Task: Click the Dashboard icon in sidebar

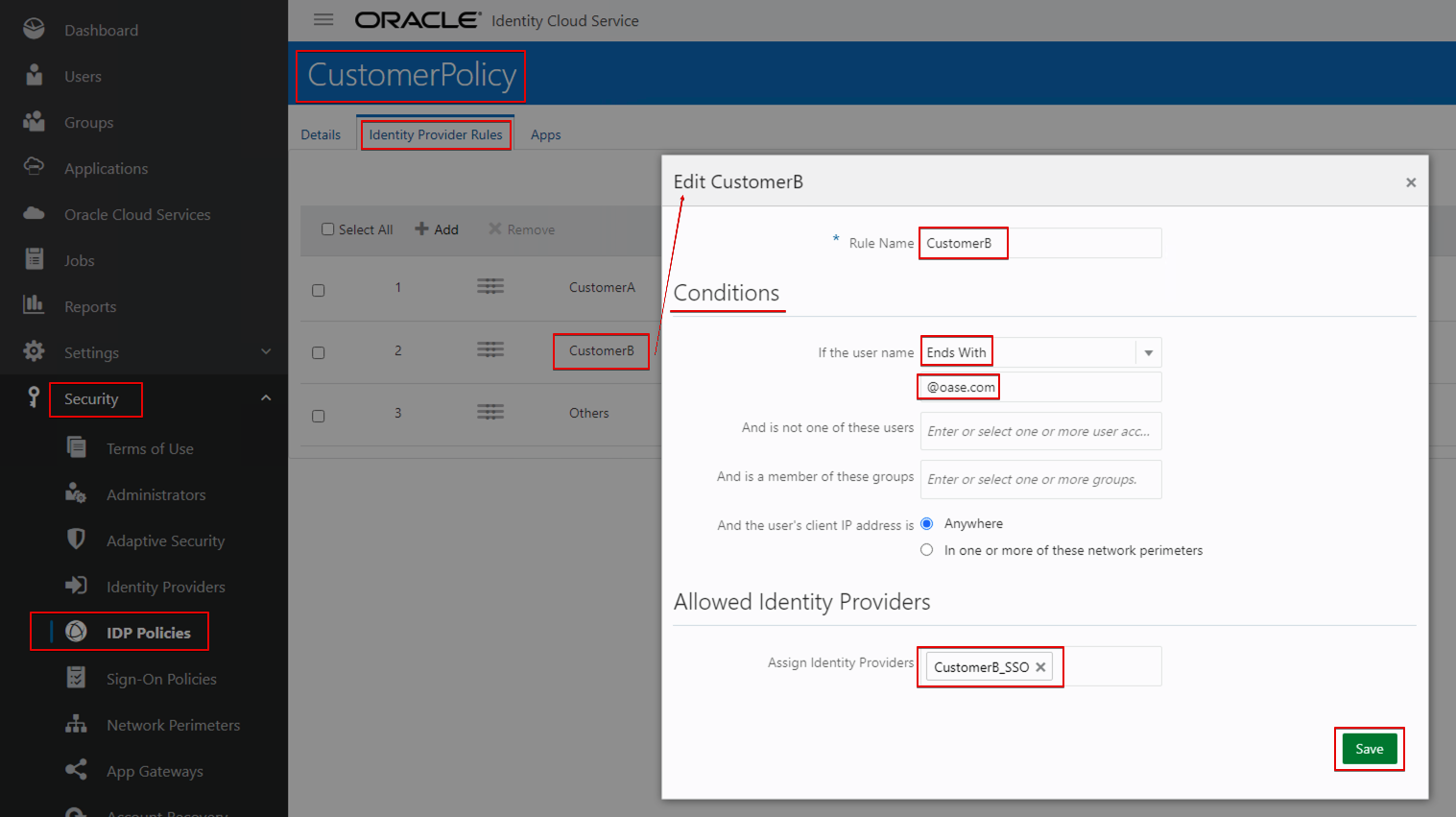Action: click(x=34, y=29)
